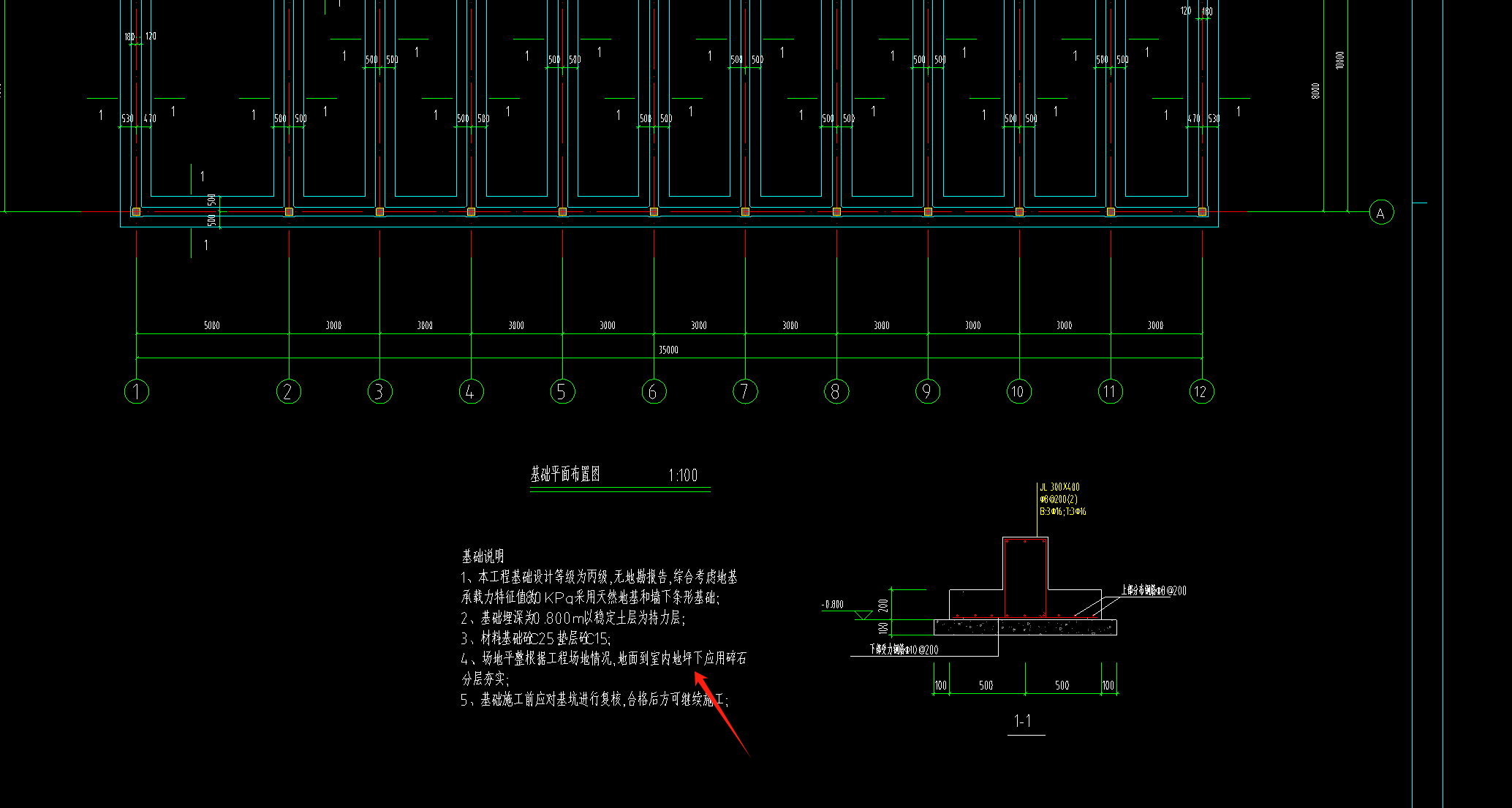Viewport: 1512px width, 808px height.
Task: Select the Φ8@200(2) stirrup annotation
Action: [x=1058, y=499]
